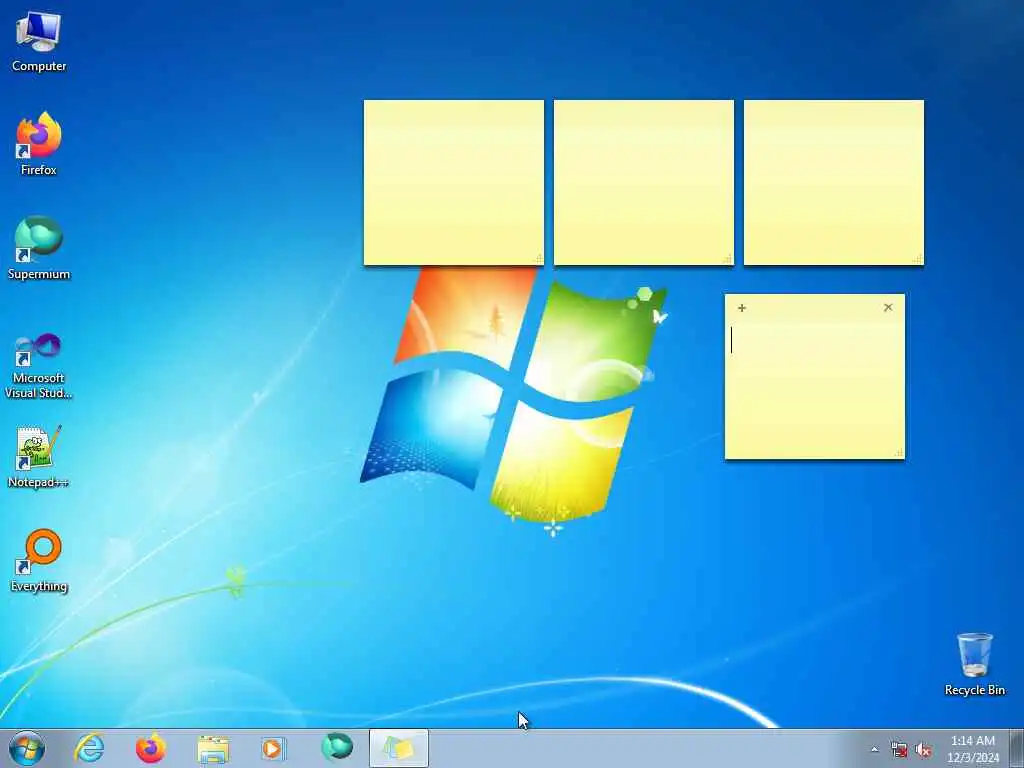Open Windows Media Player from taskbar

click(x=273, y=748)
